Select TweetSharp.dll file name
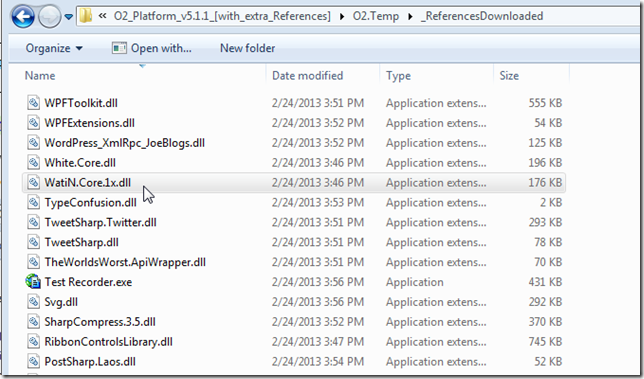This screenshot has height=379, width=644. [x=81, y=242]
